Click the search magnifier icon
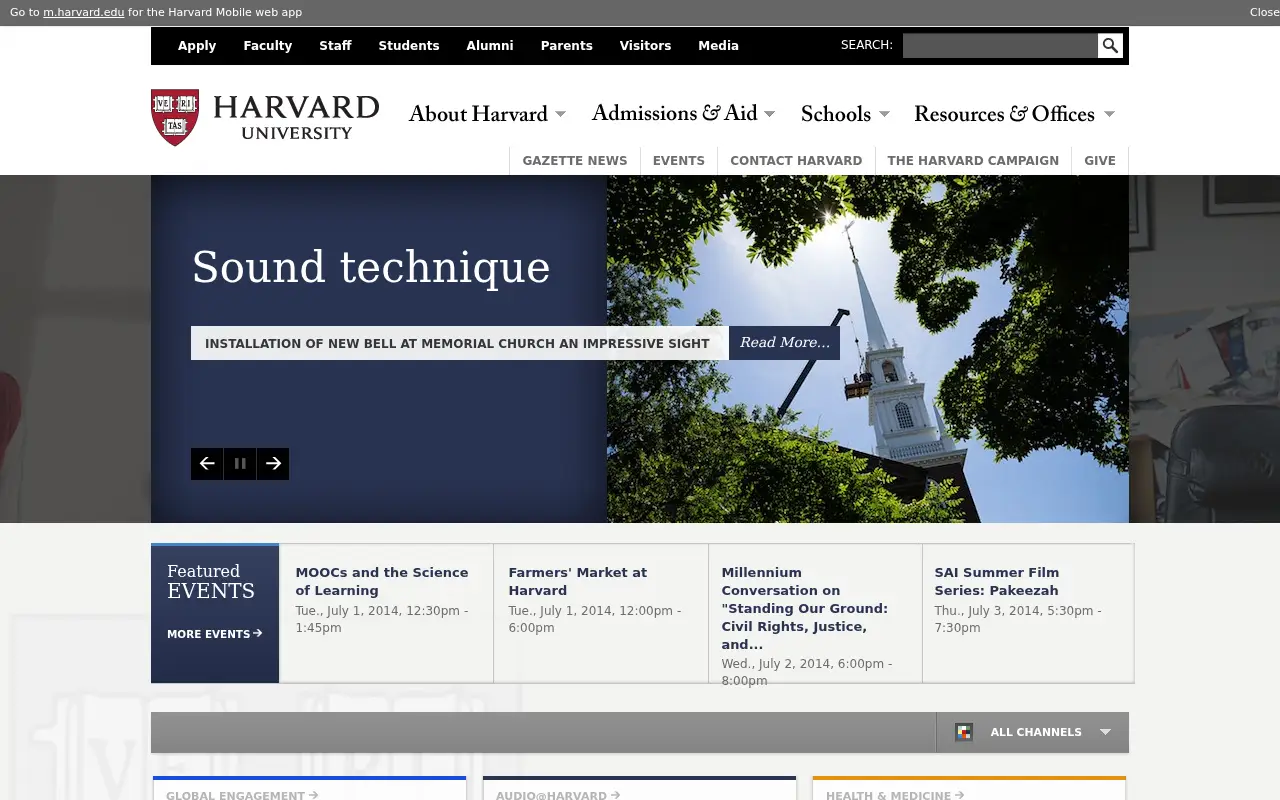The height and width of the screenshot is (800, 1280). (1110, 46)
